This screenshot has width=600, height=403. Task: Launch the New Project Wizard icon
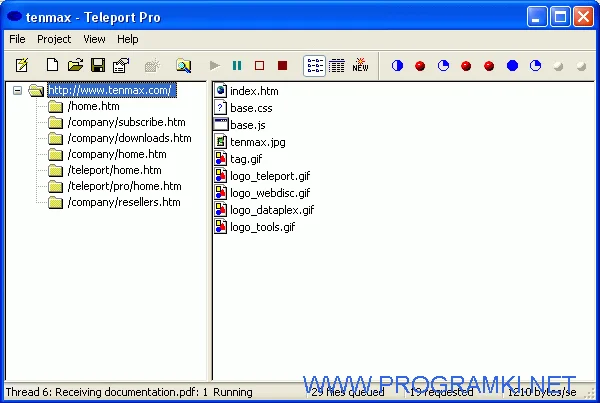(x=22, y=65)
